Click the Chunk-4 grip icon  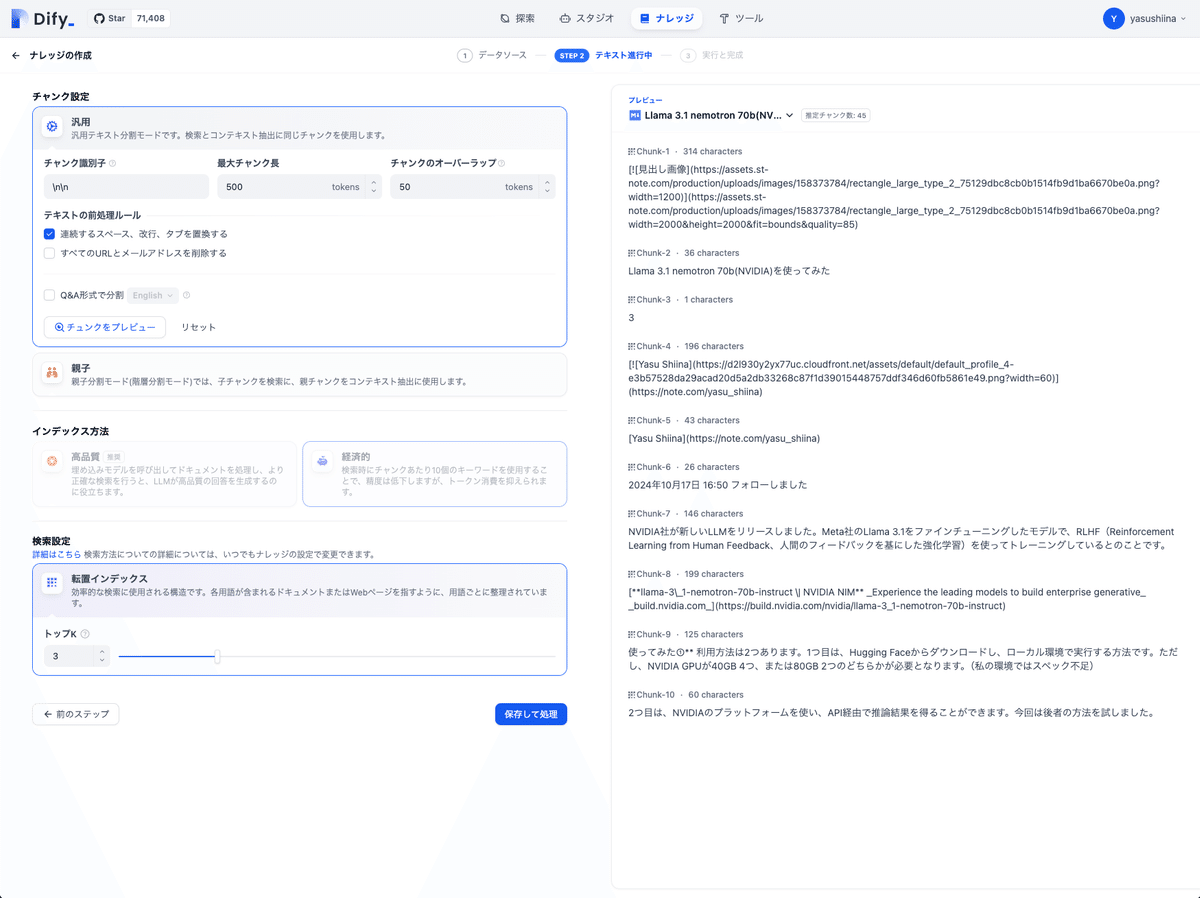click(632, 346)
